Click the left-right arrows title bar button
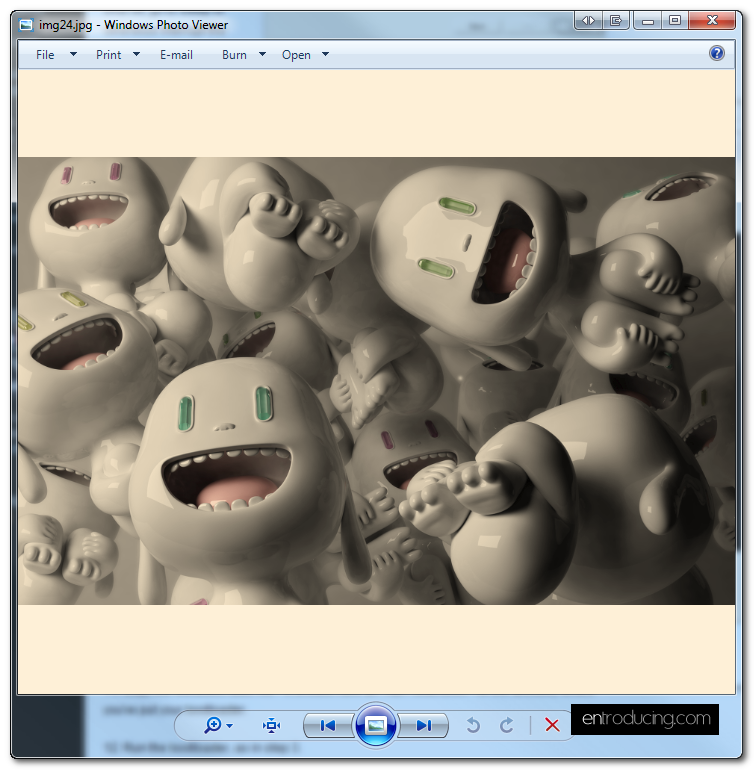This screenshot has height=770, width=754. coord(588,21)
